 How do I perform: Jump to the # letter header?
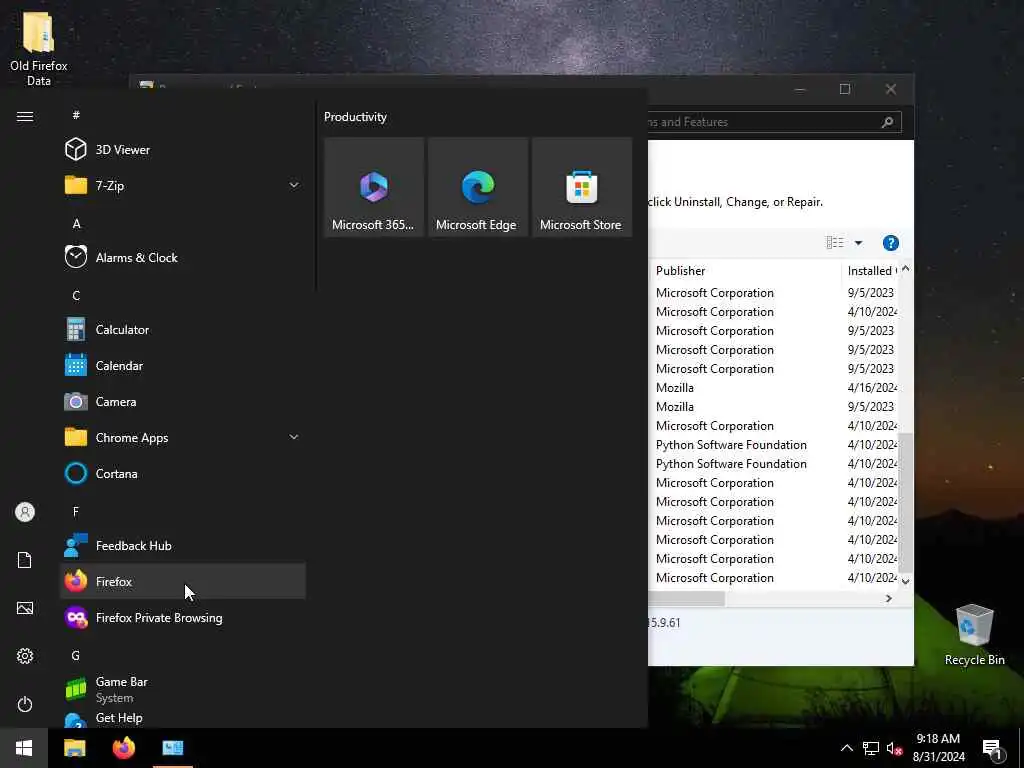coord(76,115)
